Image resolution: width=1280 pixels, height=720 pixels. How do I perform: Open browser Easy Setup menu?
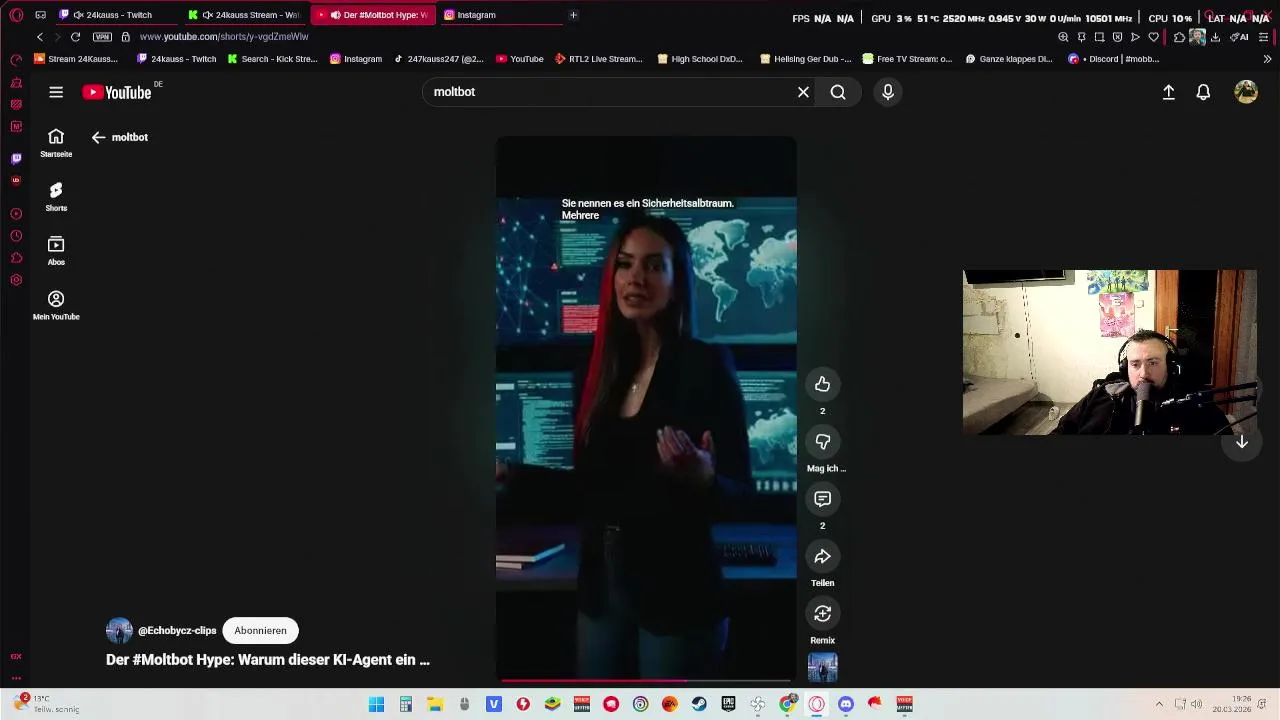click(1264, 37)
